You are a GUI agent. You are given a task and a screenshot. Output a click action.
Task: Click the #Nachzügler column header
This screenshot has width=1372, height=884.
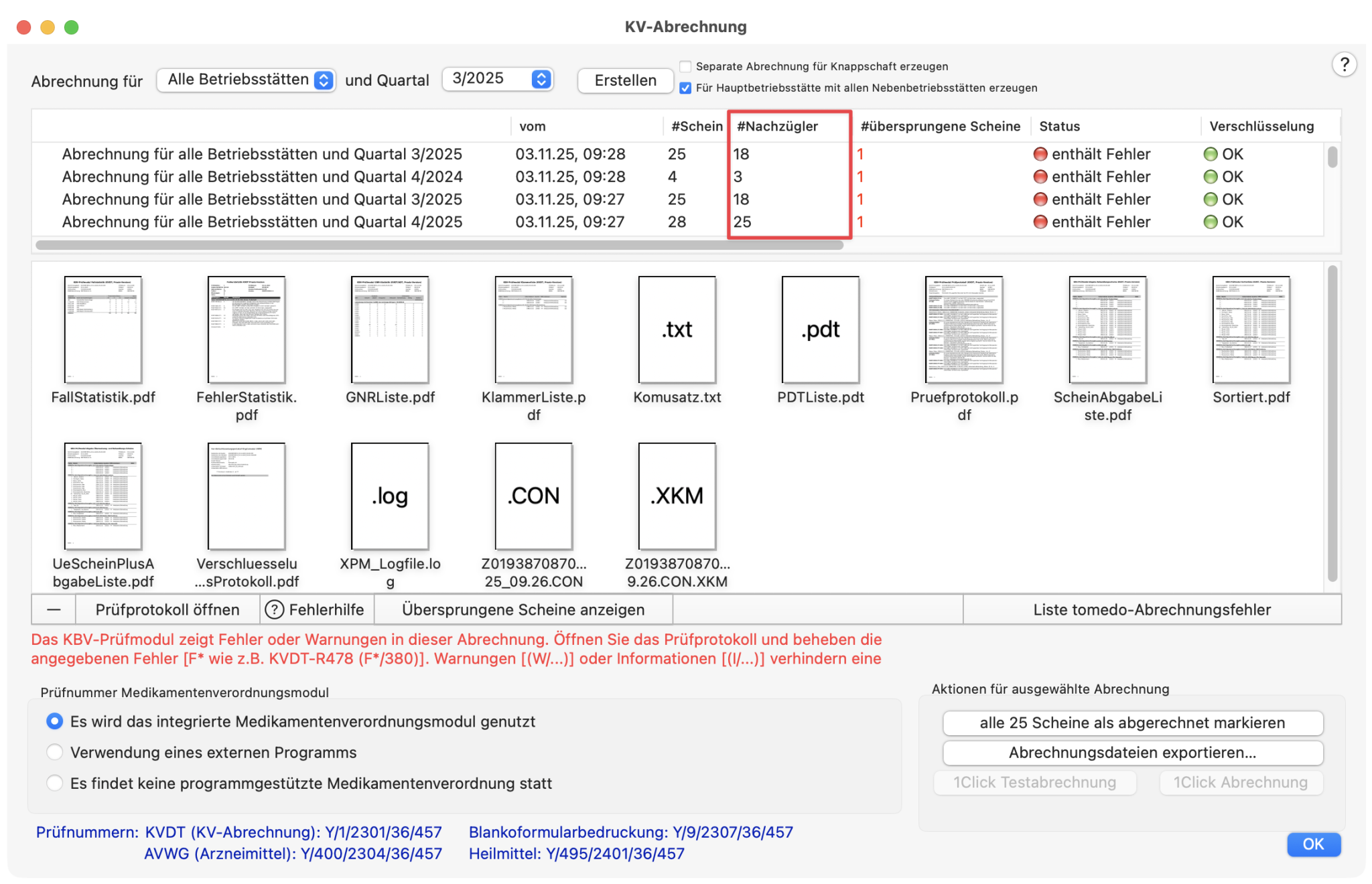click(777, 127)
